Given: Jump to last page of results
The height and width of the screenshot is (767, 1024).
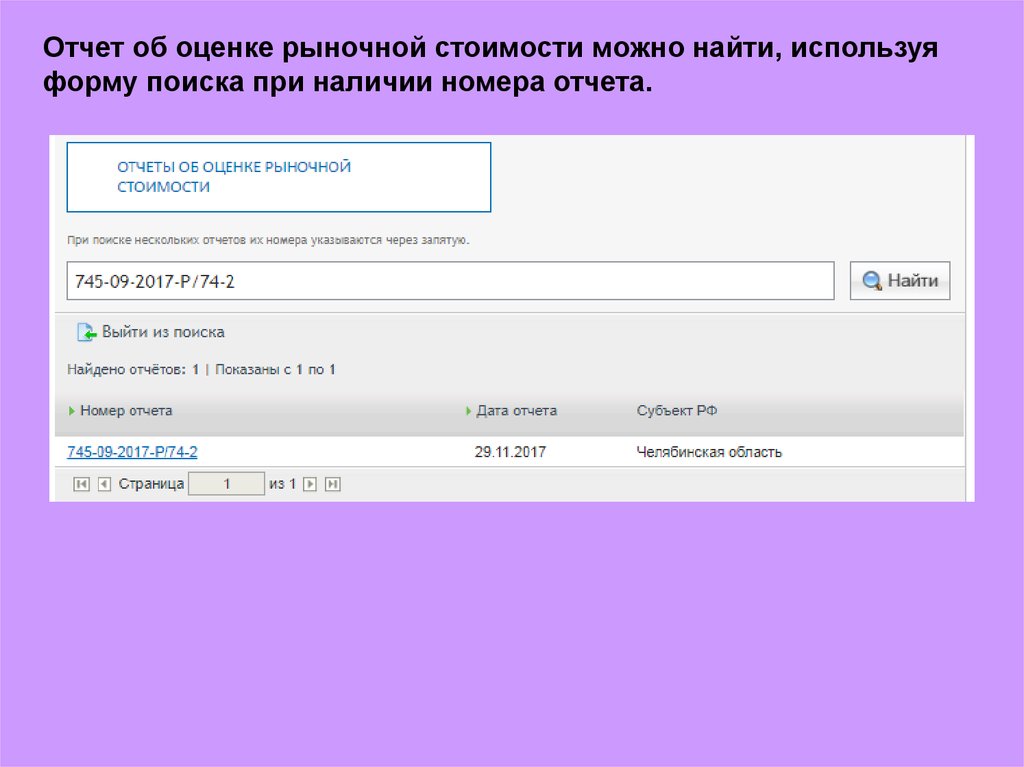Looking at the screenshot, I should (x=333, y=484).
